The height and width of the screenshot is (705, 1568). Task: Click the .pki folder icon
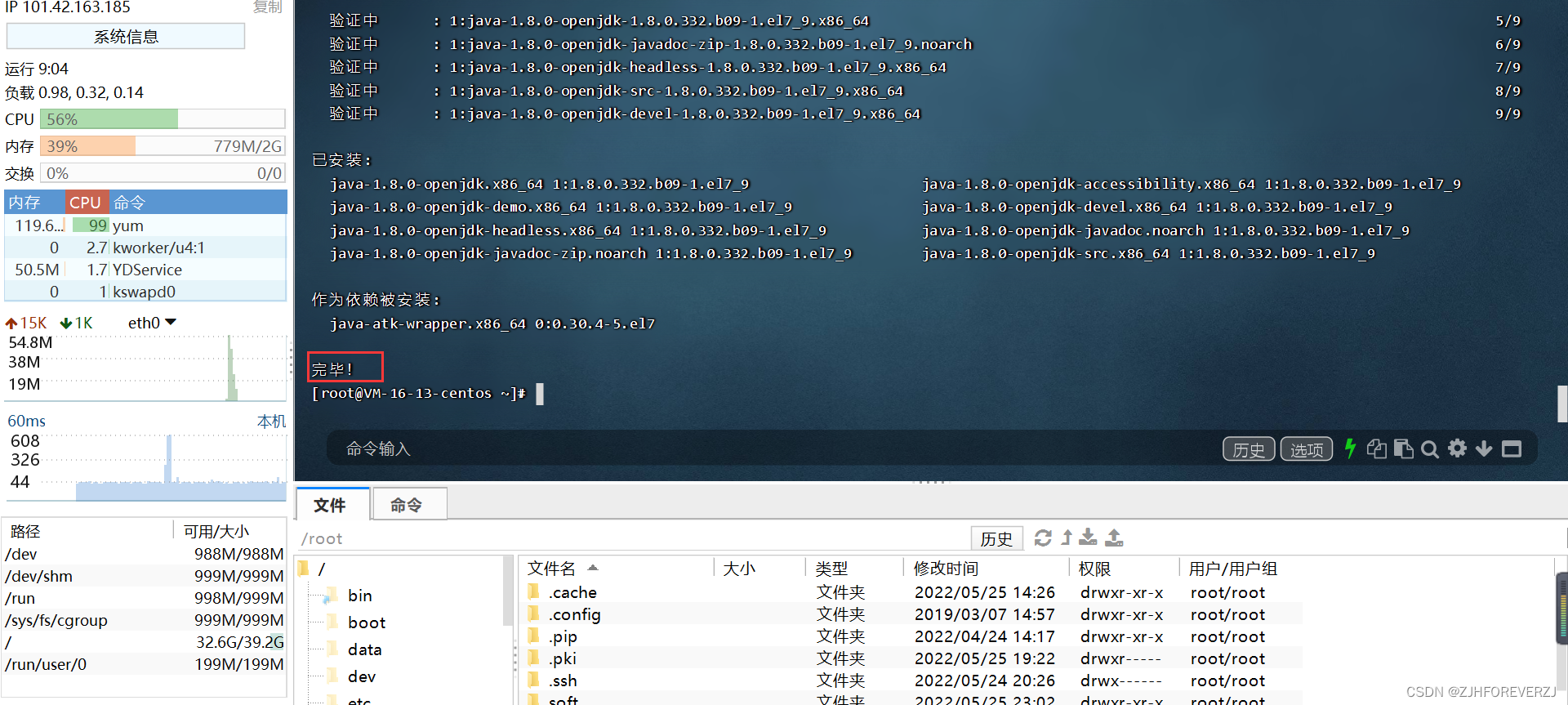[x=533, y=658]
